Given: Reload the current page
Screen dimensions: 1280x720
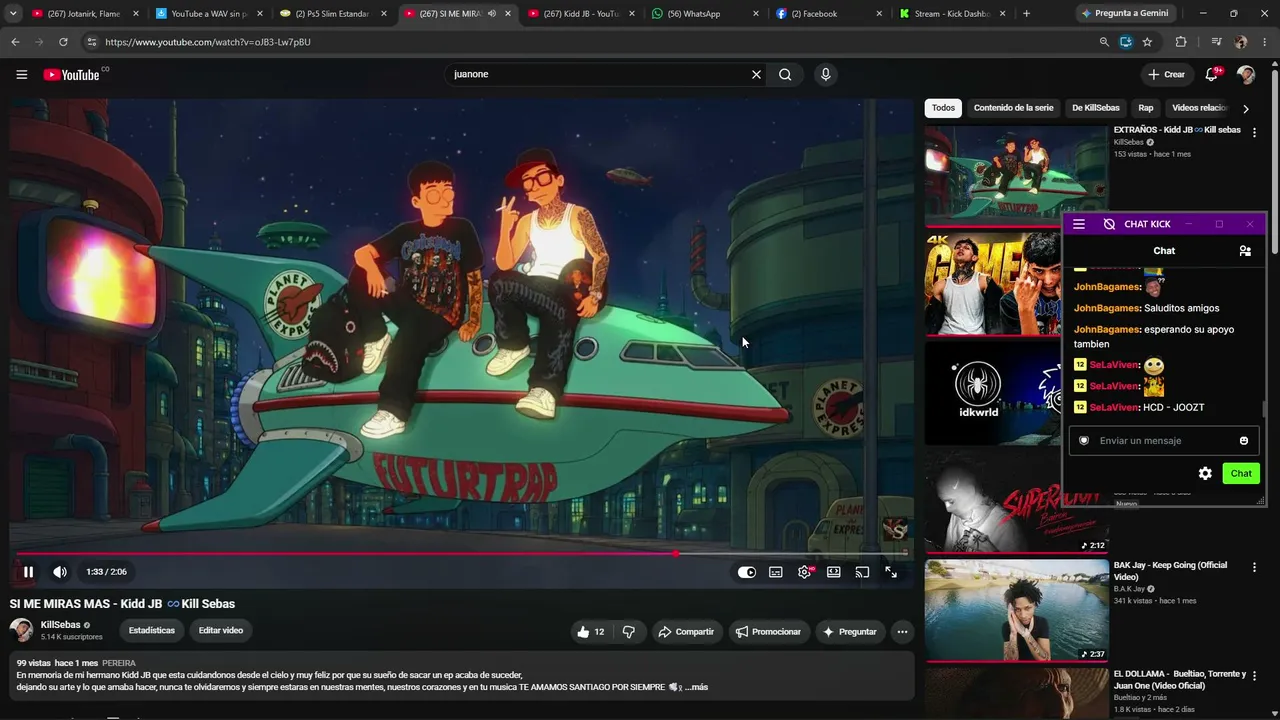Looking at the screenshot, I should coord(63,42).
